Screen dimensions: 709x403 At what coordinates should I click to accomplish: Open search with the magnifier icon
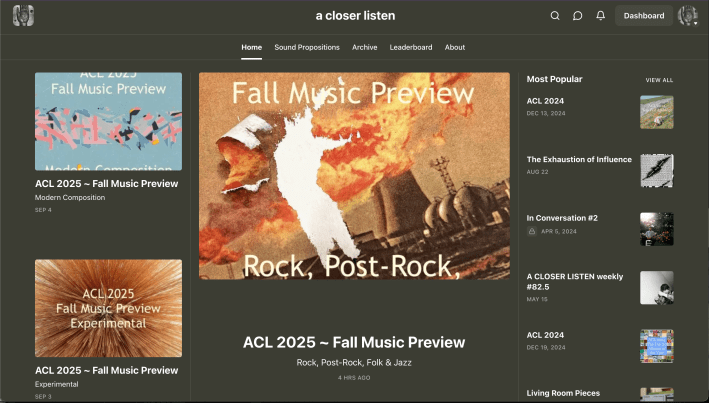pyautogui.click(x=555, y=16)
